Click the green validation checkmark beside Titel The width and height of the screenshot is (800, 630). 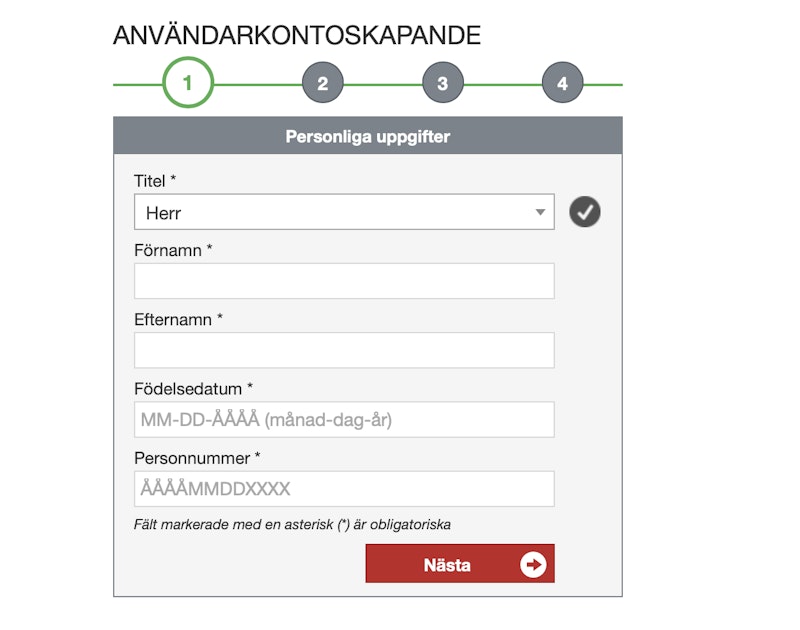click(585, 212)
